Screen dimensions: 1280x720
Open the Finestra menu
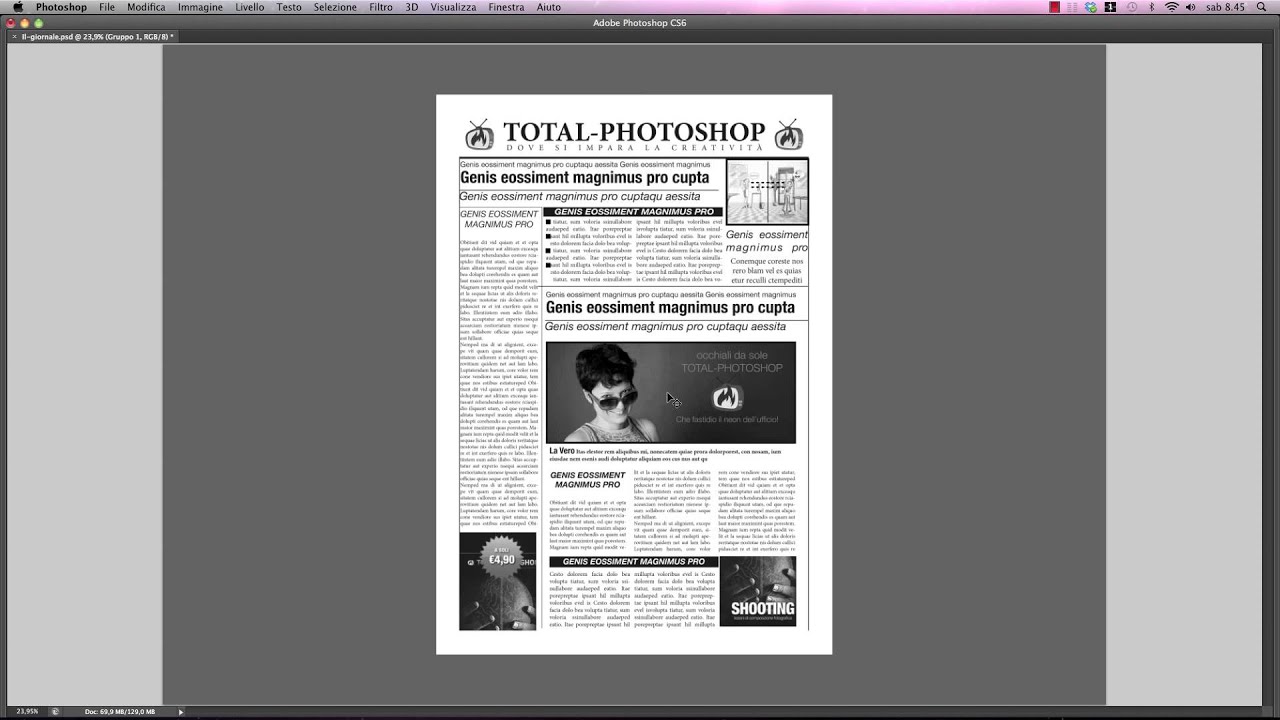click(x=506, y=7)
